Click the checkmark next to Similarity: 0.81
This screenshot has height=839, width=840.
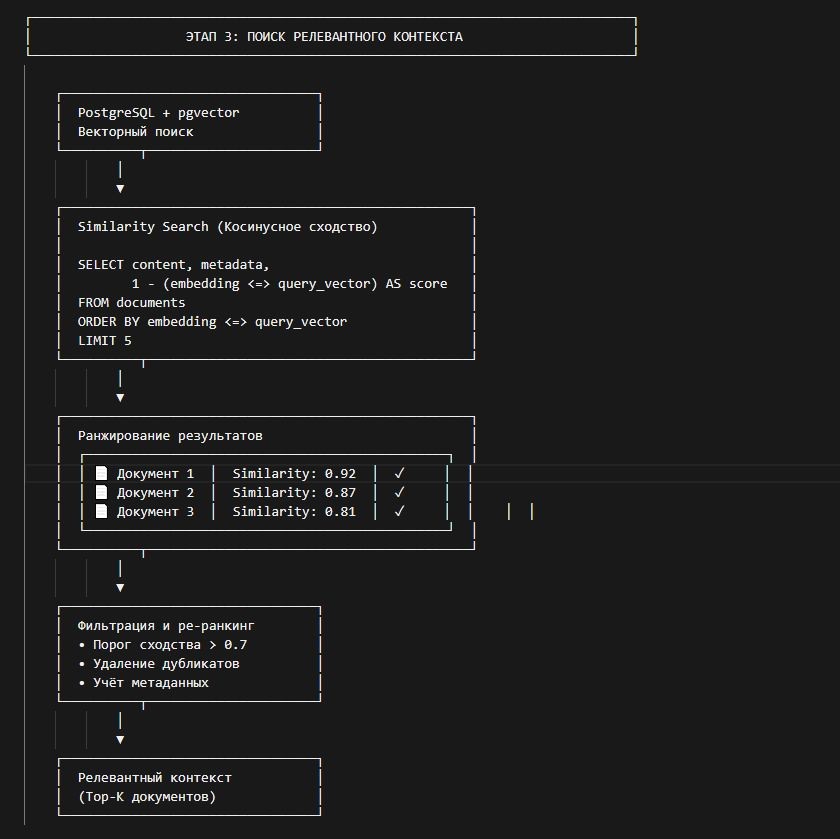399,512
